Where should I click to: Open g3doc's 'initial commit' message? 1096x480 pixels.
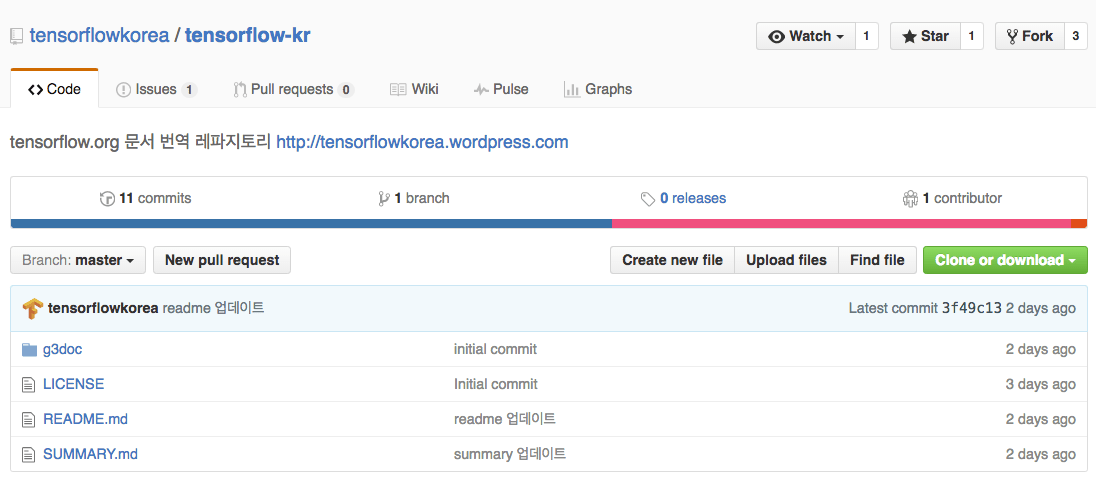pyautogui.click(x=496, y=349)
